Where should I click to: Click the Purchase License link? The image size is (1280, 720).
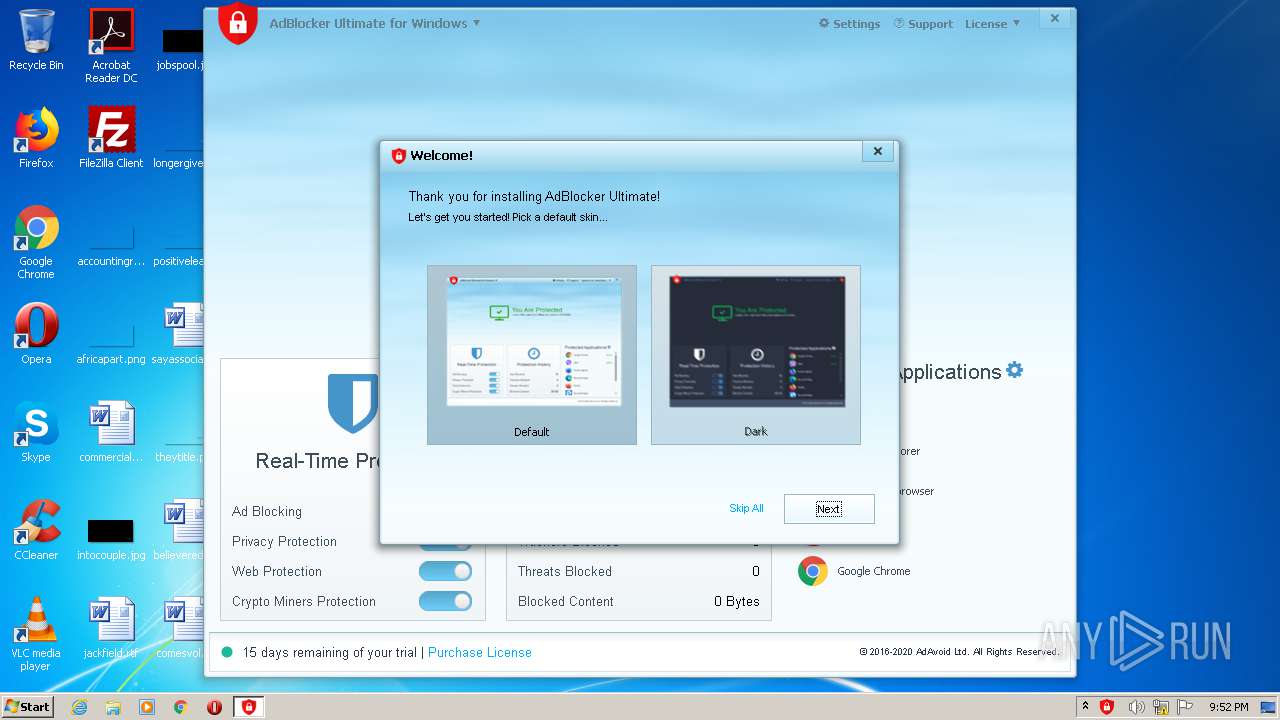pyautogui.click(x=480, y=652)
